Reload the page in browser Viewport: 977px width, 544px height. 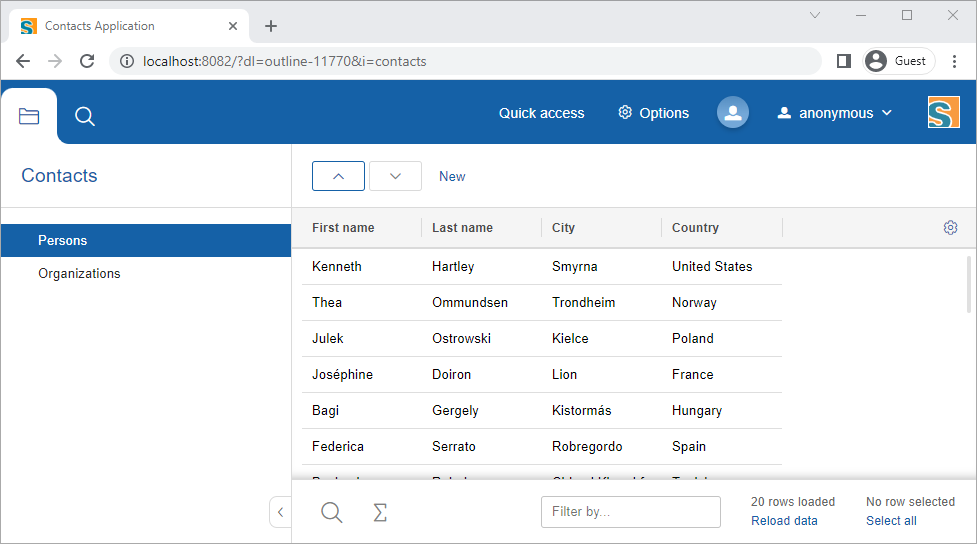point(87,61)
